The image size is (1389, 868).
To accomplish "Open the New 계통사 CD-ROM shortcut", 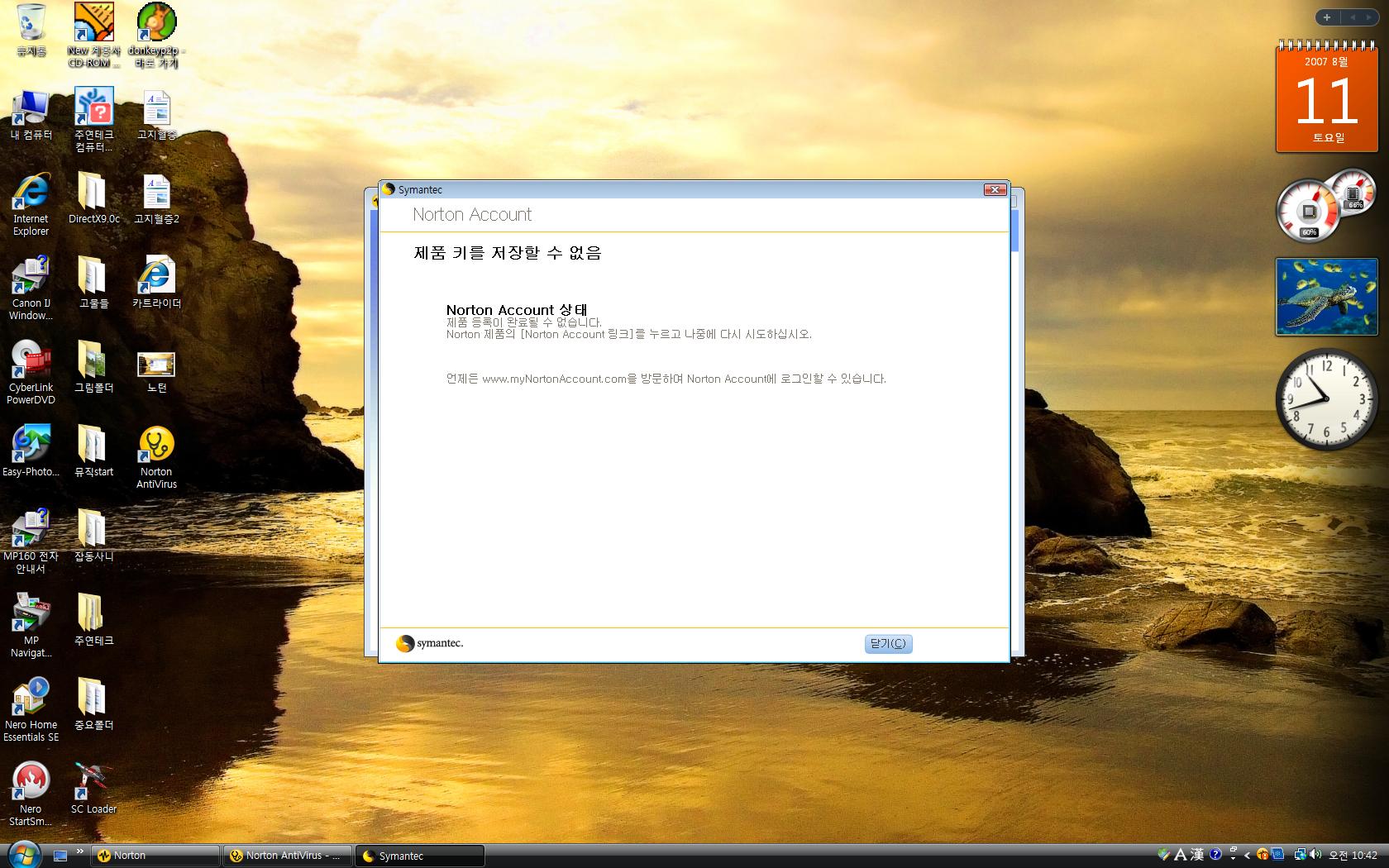I will 94,34.
